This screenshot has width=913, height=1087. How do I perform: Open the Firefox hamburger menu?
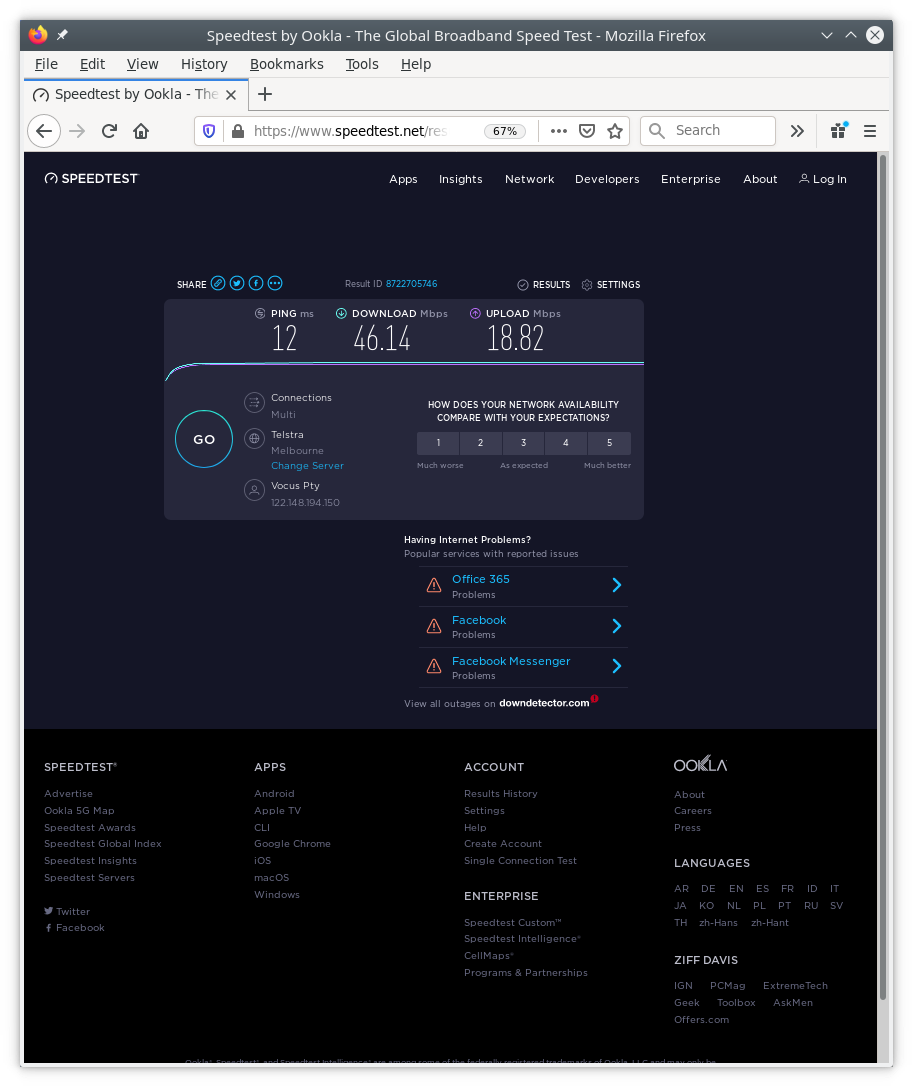click(x=870, y=131)
